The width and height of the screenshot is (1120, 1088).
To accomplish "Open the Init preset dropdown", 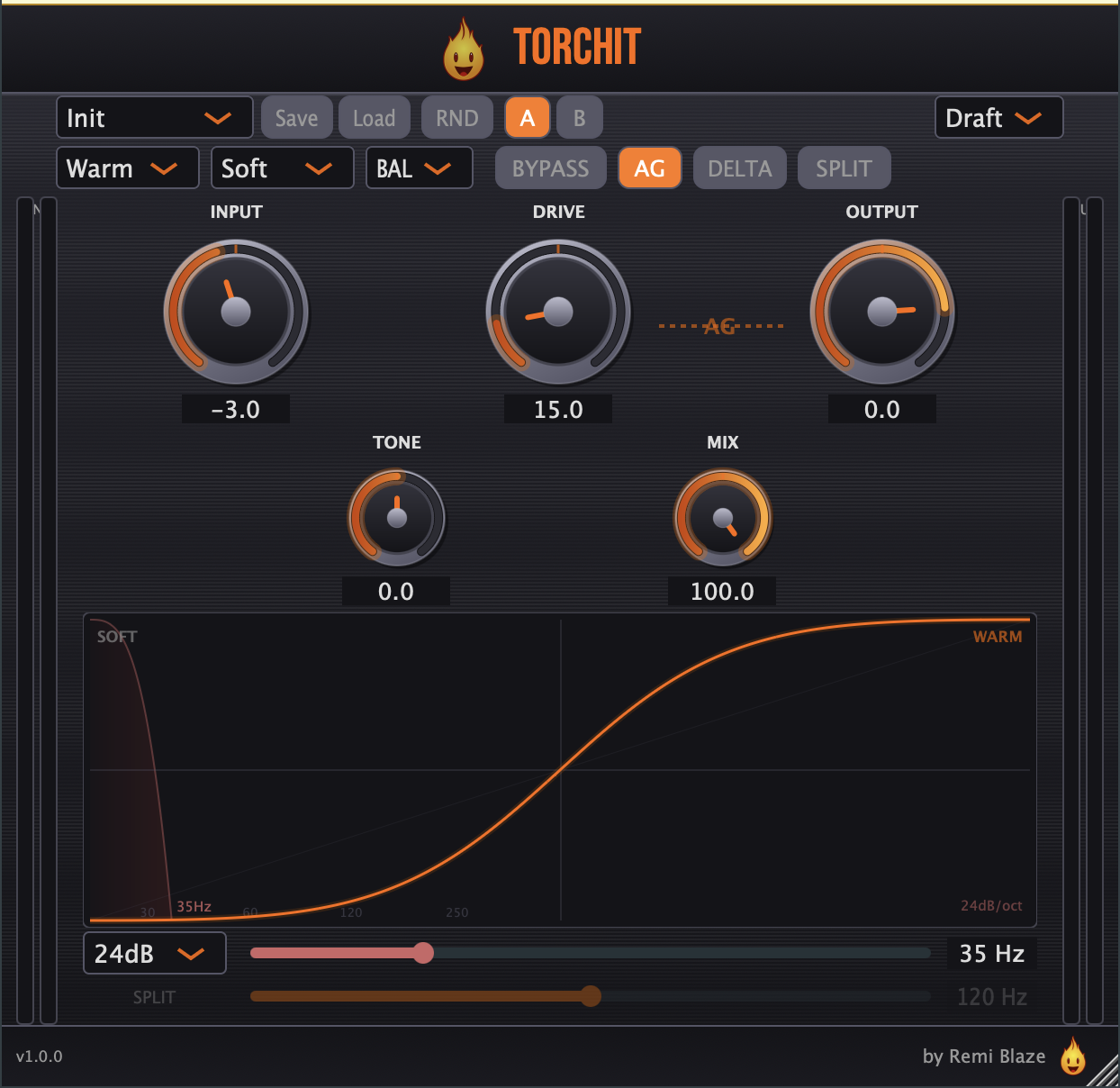I will click(155, 118).
